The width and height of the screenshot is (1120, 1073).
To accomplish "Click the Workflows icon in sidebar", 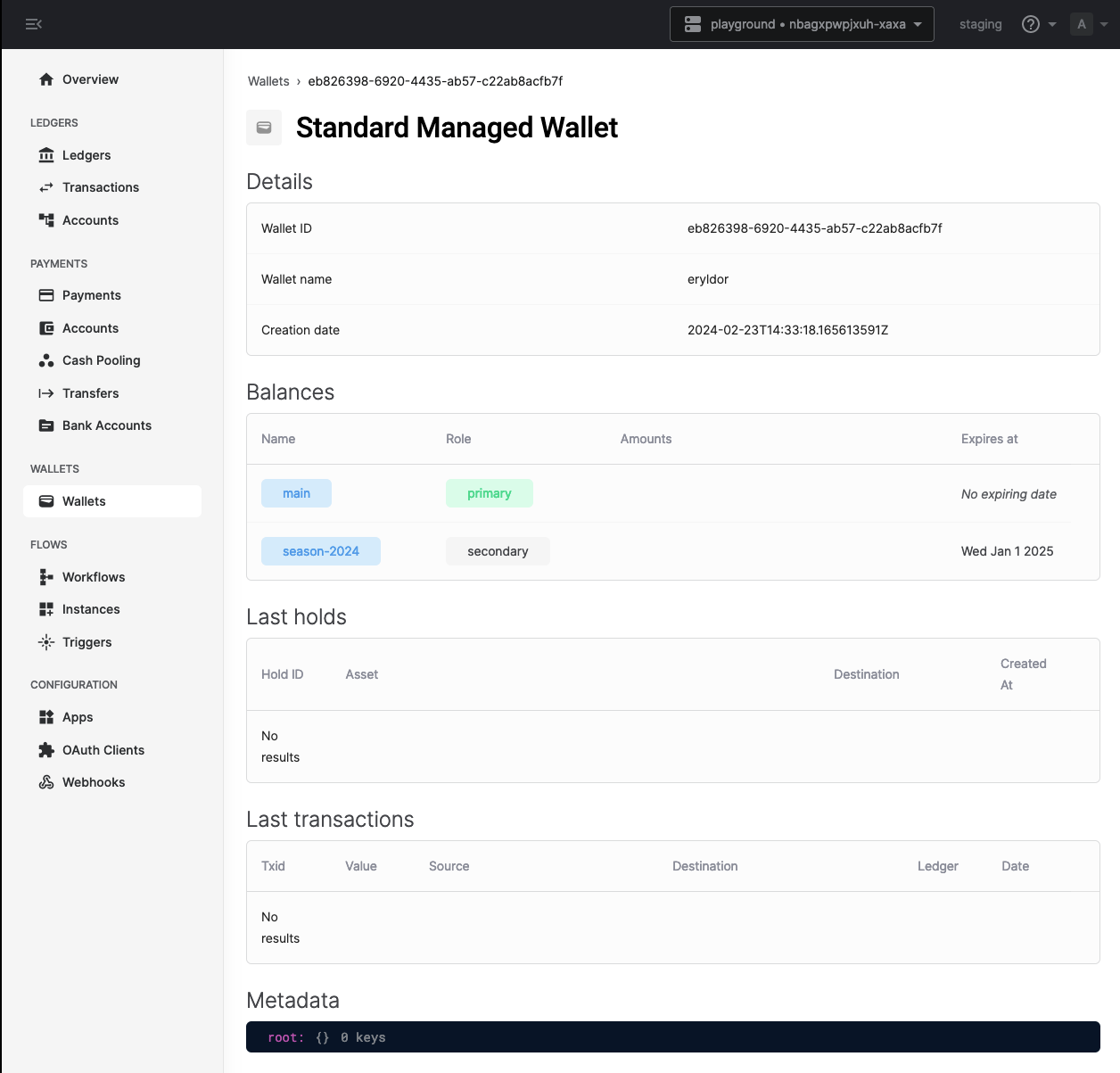I will 46,577.
